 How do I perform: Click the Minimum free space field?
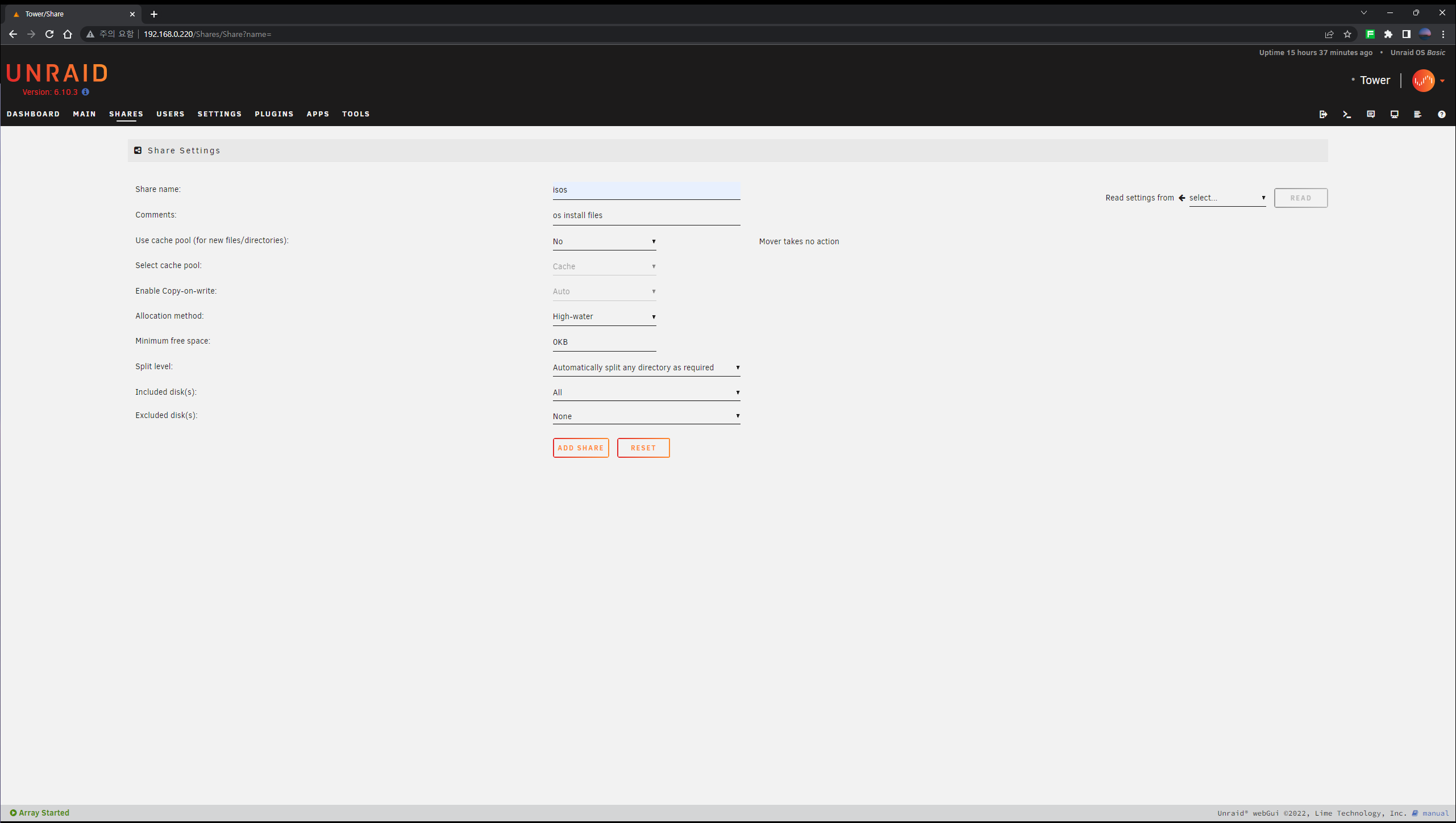(604, 342)
